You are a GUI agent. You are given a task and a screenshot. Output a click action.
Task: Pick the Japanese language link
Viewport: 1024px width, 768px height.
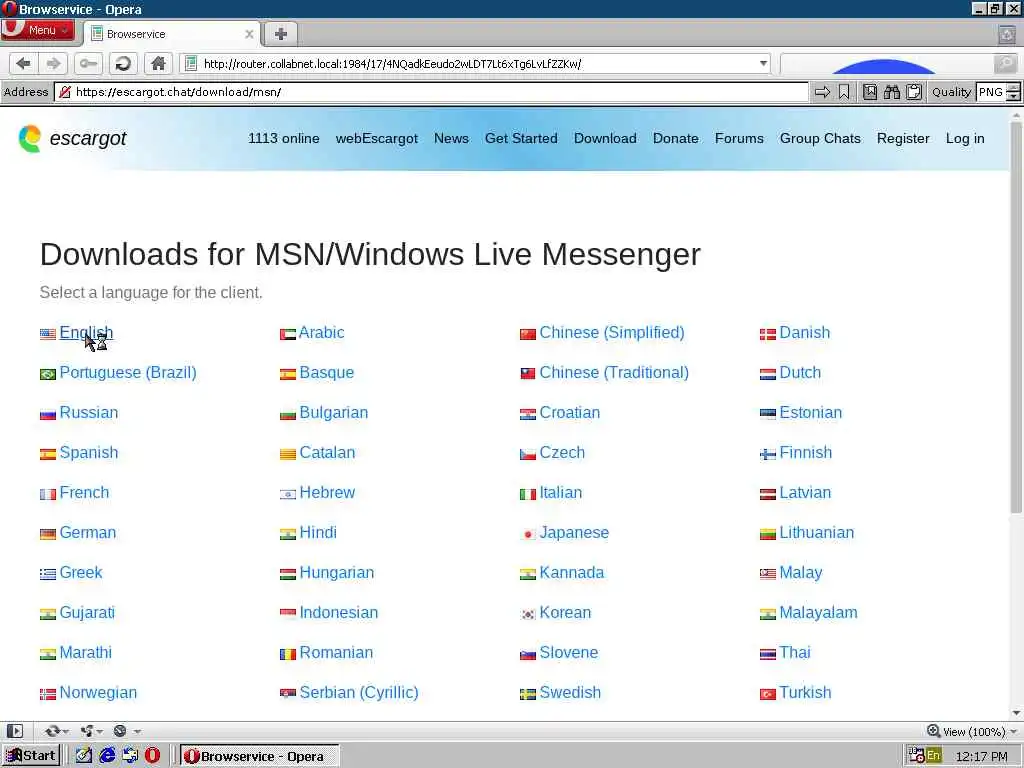pos(574,532)
